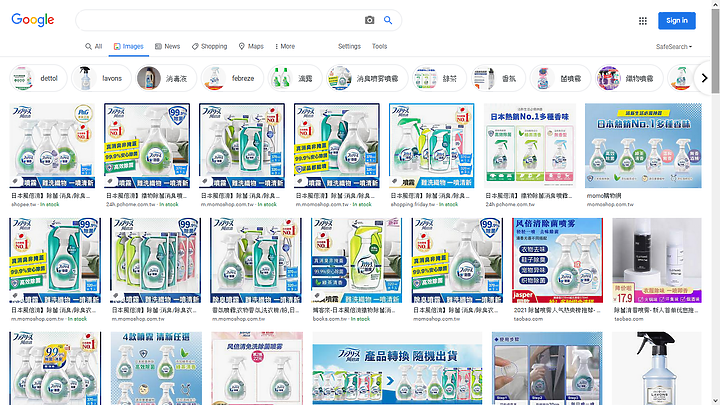Open the pink 風倍清 two-bottle thumbnail
Viewport: 720px width, 405px height.
[x=257, y=368]
